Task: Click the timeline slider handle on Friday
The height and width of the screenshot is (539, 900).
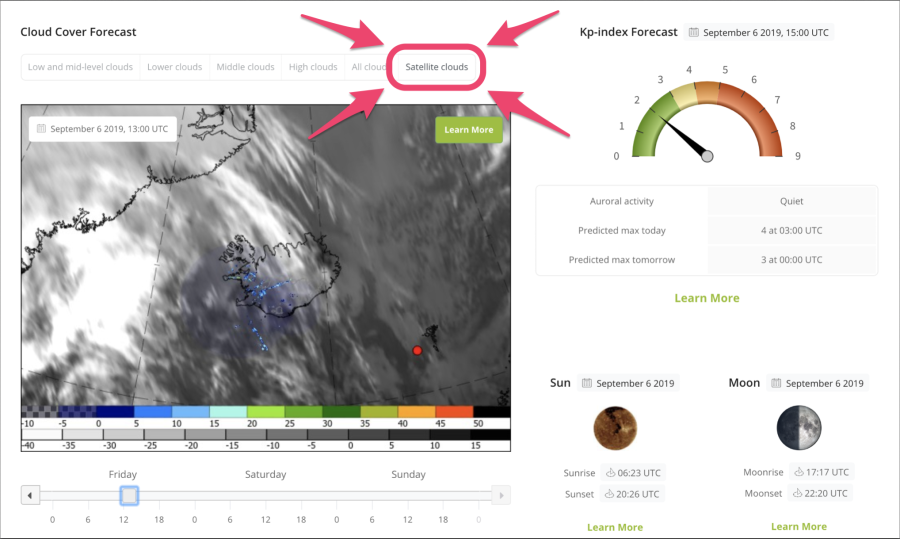Action: [x=128, y=495]
